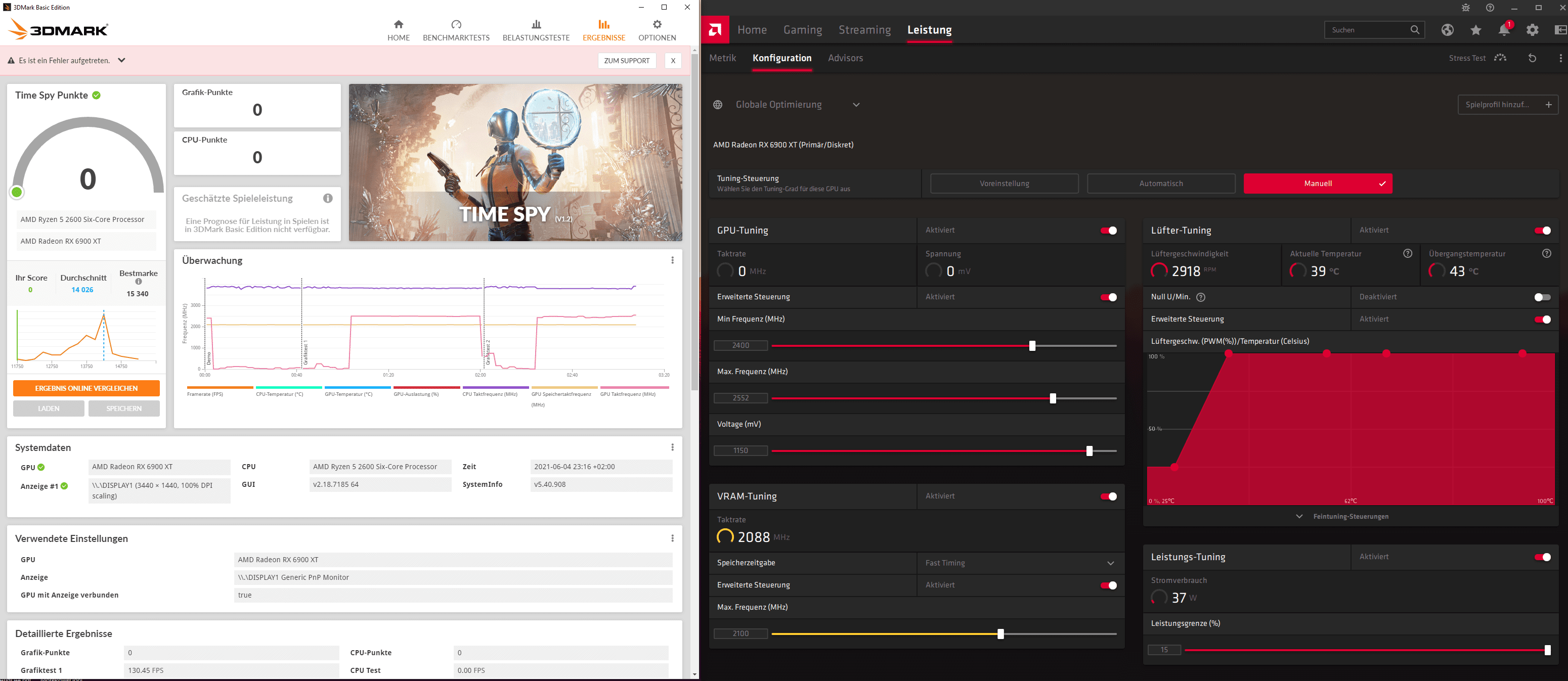This screenshot has height=681, width=1568.
Task: Click ZUM SUPPORT button
Action: 627,61
